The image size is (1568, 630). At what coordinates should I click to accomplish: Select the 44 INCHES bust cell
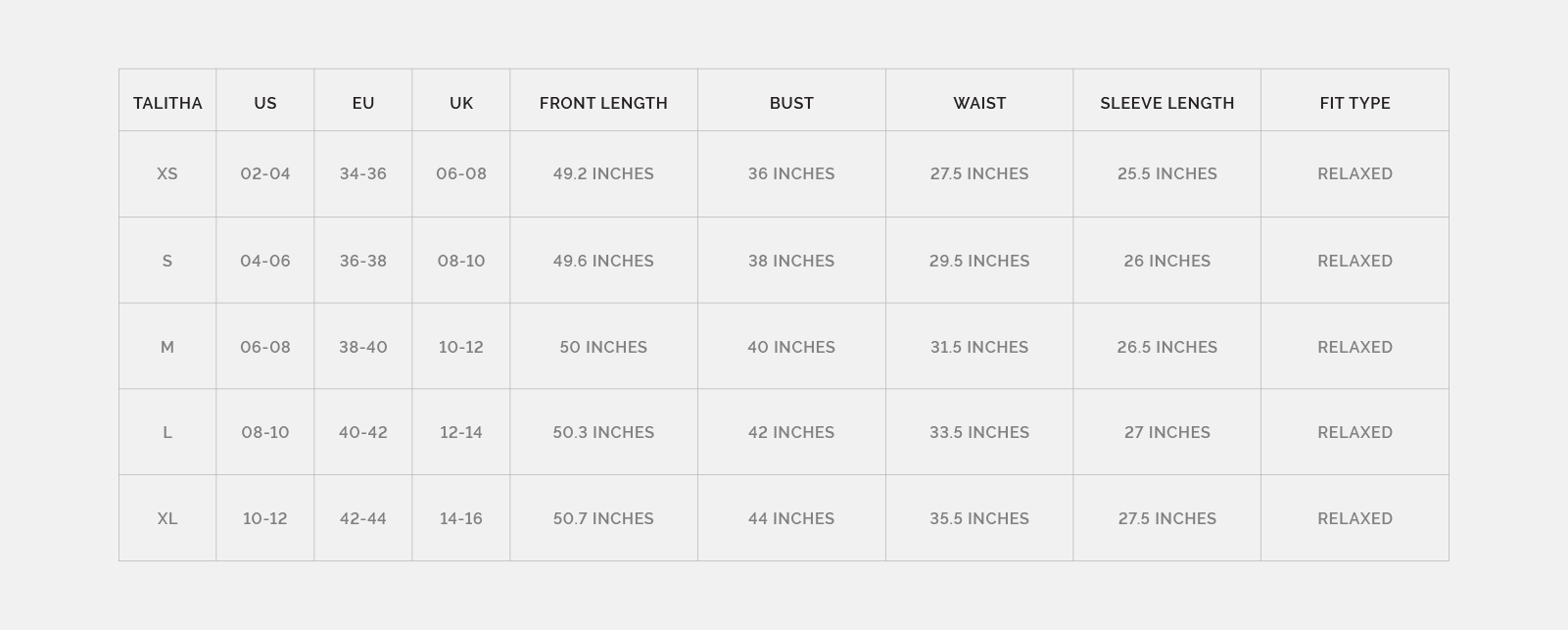point(791,518)
